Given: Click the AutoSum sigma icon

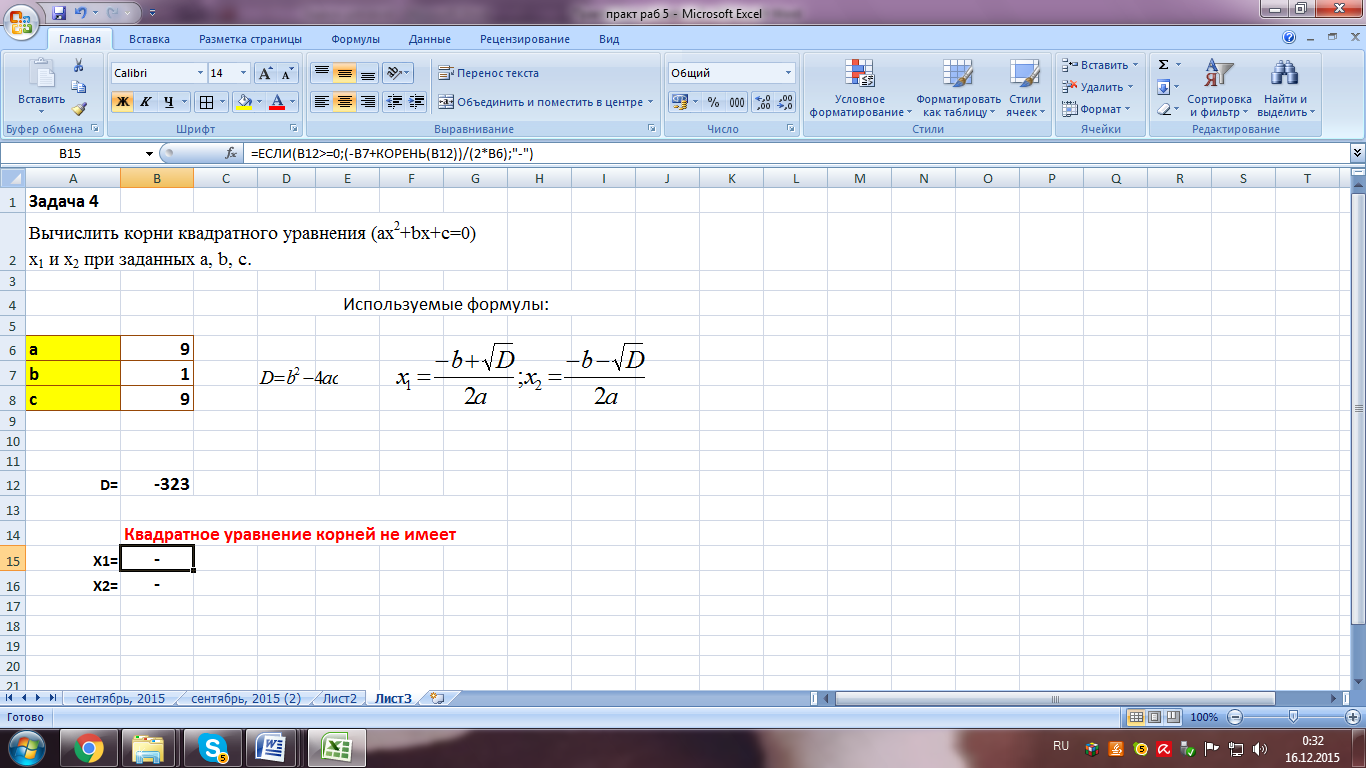Looking at the screenshot, I should [1163, 65].
